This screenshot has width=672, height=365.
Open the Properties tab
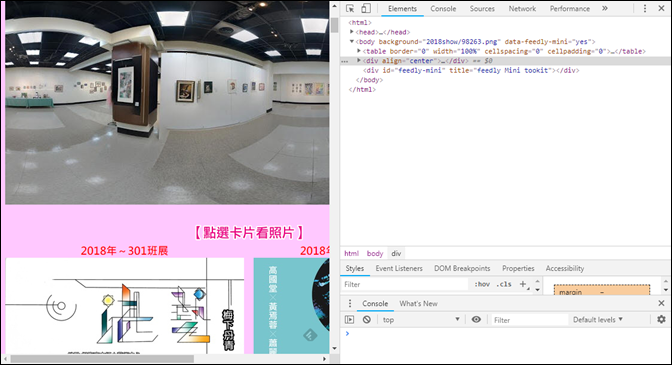pyautogui.click(x=518, y=268)
